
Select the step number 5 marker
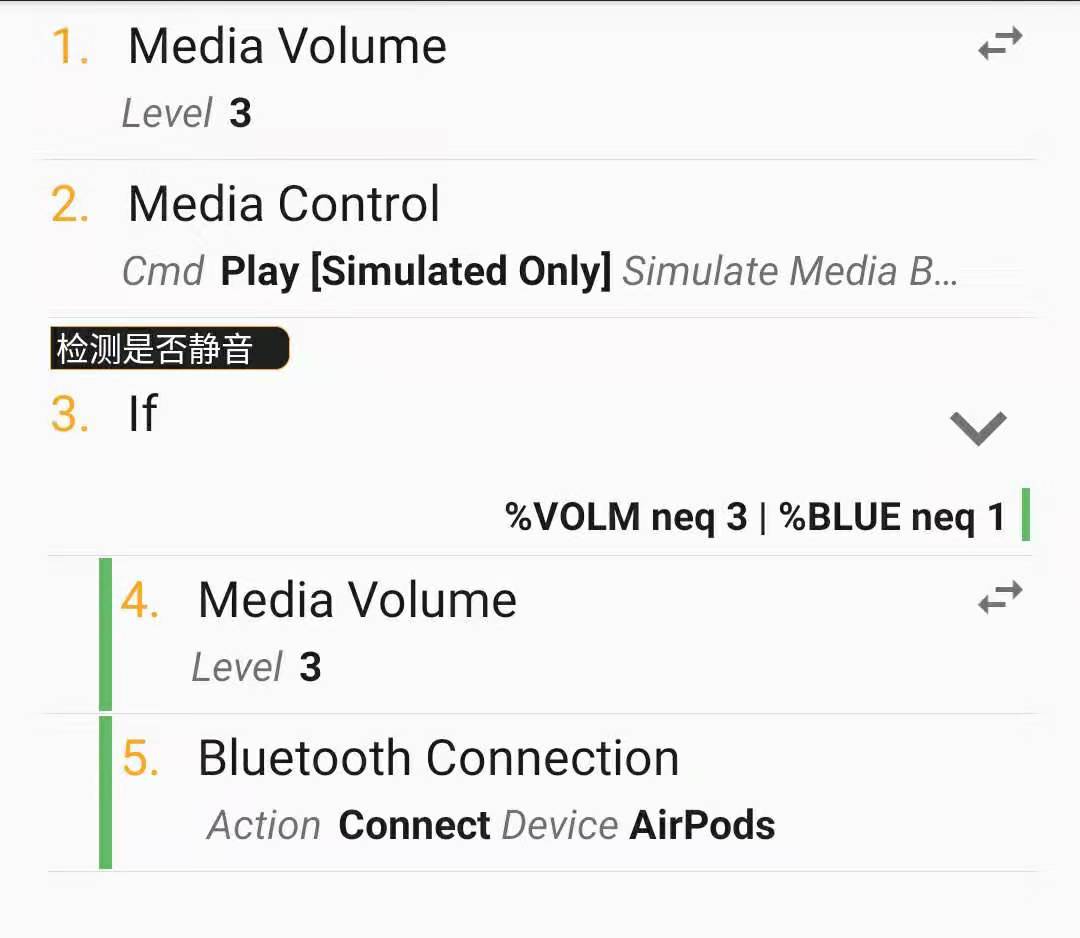pos(140,759)
